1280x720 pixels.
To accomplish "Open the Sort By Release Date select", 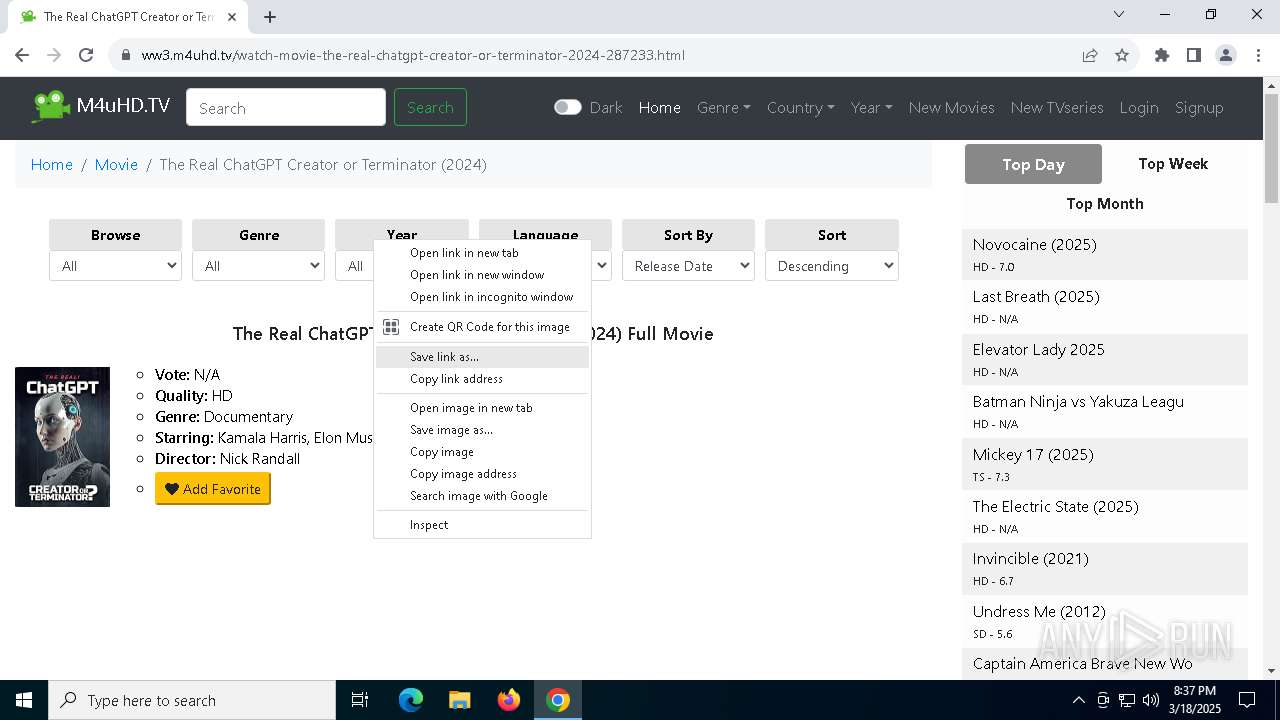I will pyautogui.click(x=688, y=266).
